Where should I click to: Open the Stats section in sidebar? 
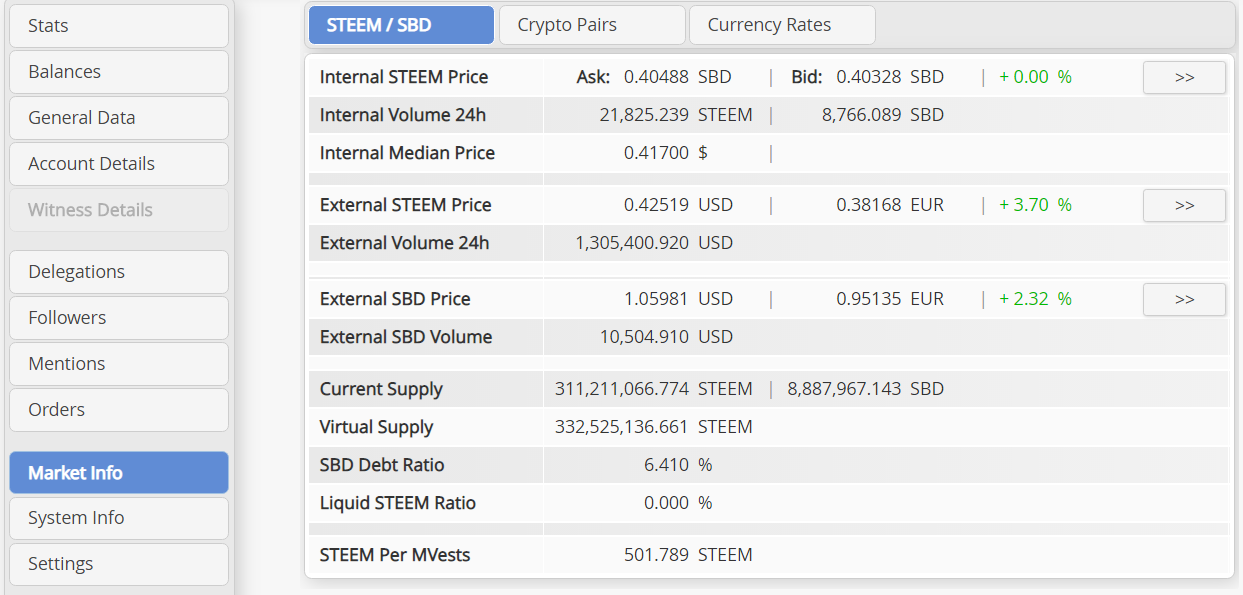pos(119,26)
